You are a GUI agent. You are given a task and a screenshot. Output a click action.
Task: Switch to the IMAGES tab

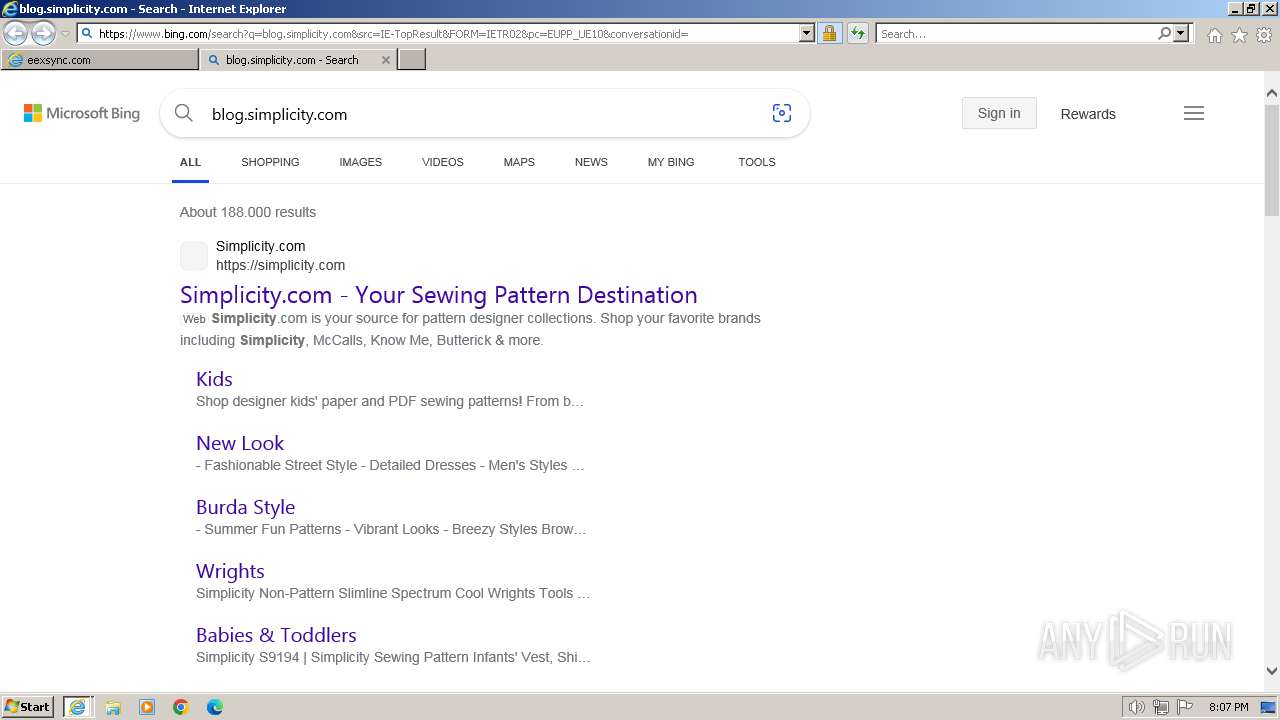click(360, 162)
